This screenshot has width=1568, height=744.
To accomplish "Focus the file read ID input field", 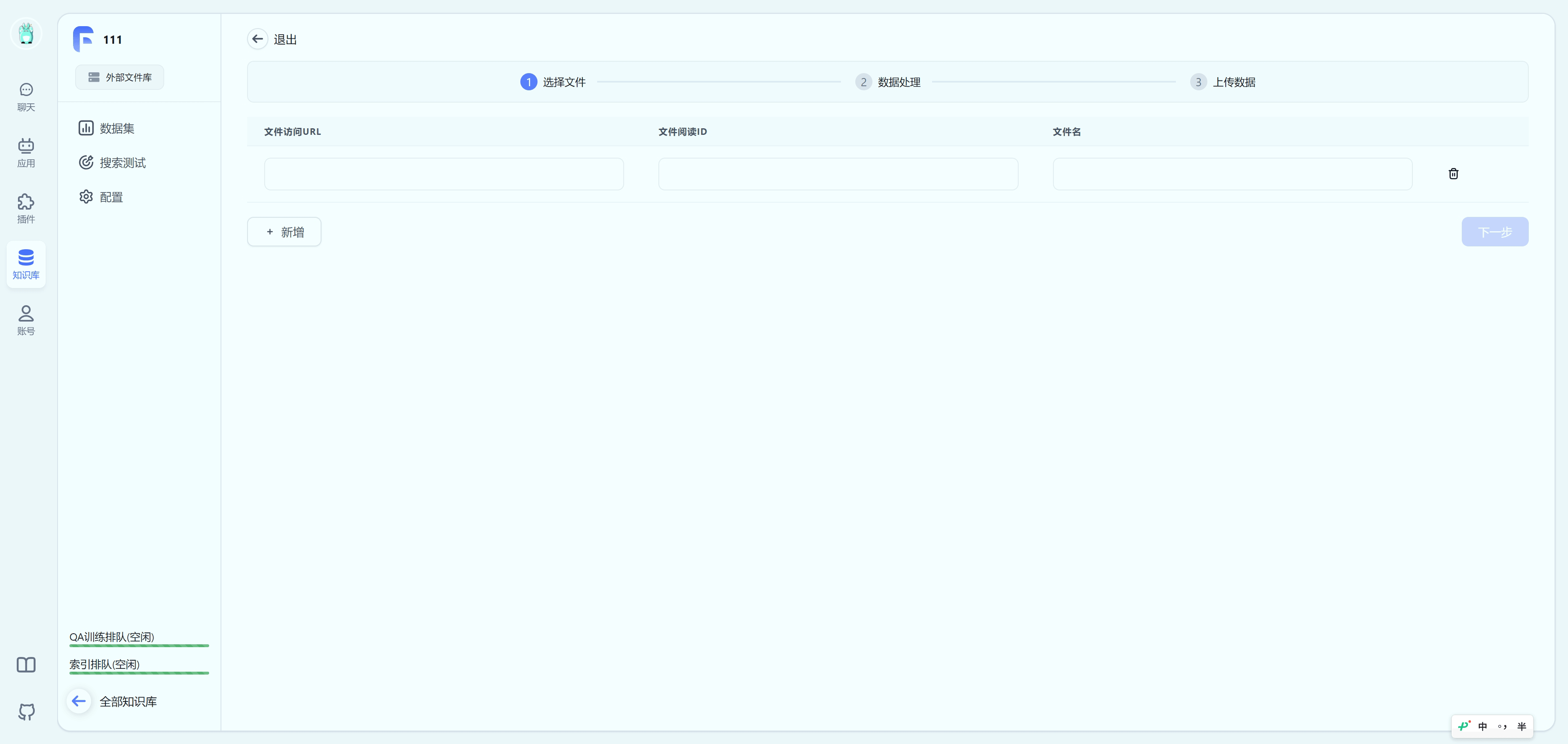I will point(838,174).
